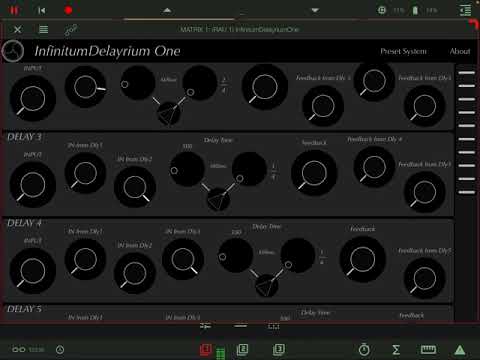The height and width of the screenshot is (360, 480).
Task: Adjust Delay 3 IN from Dly1 knob
Action: click(85, 173)
